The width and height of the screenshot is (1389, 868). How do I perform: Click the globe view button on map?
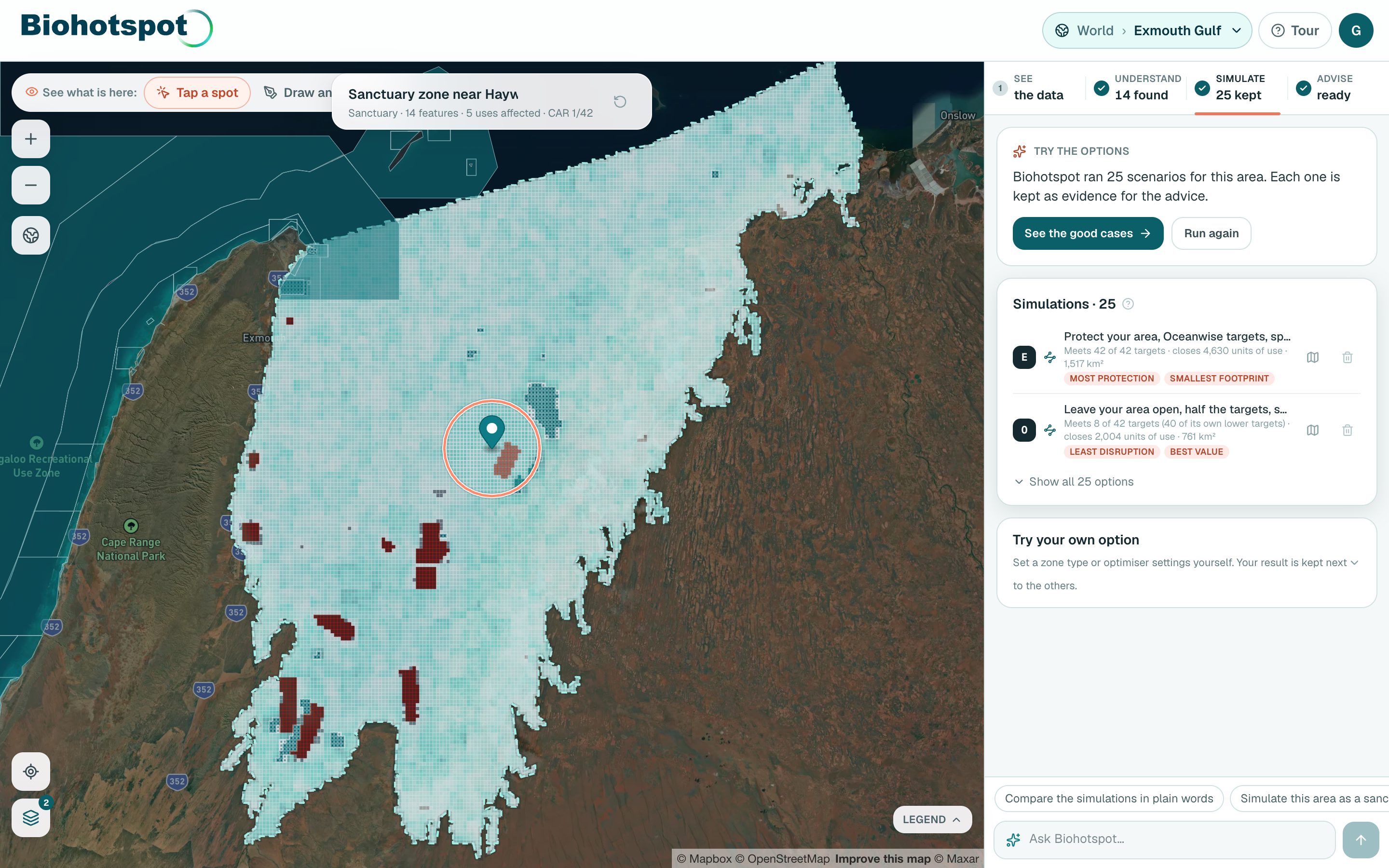click(31, 235)
